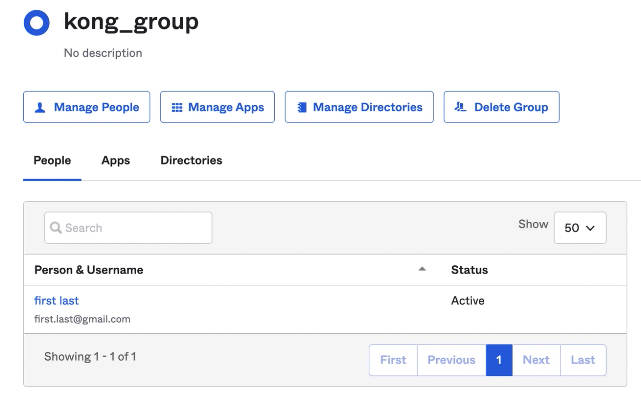Click the icon in Delete Group button
The image size is (641, 418).
461,108
